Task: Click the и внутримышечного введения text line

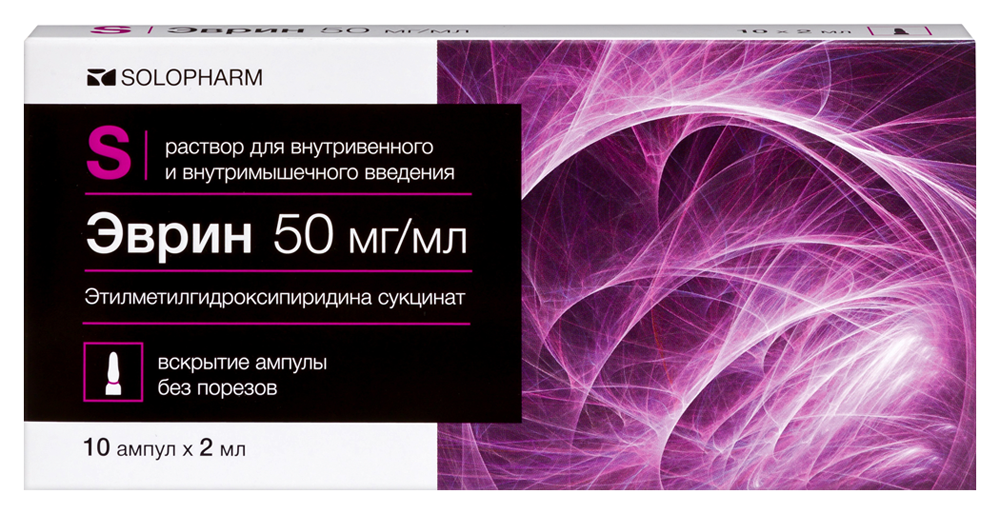Action: (x=301, y=172)
